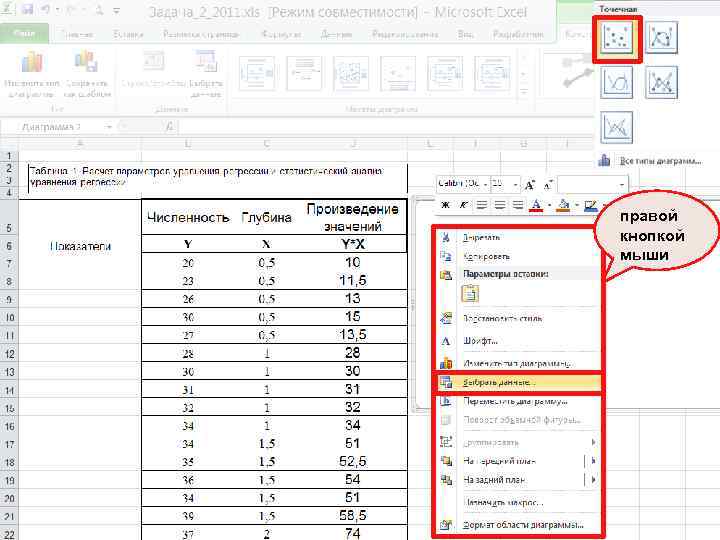
Task: Pick the third chart layout thumbnail in gallery
Action: click(351, 73)
